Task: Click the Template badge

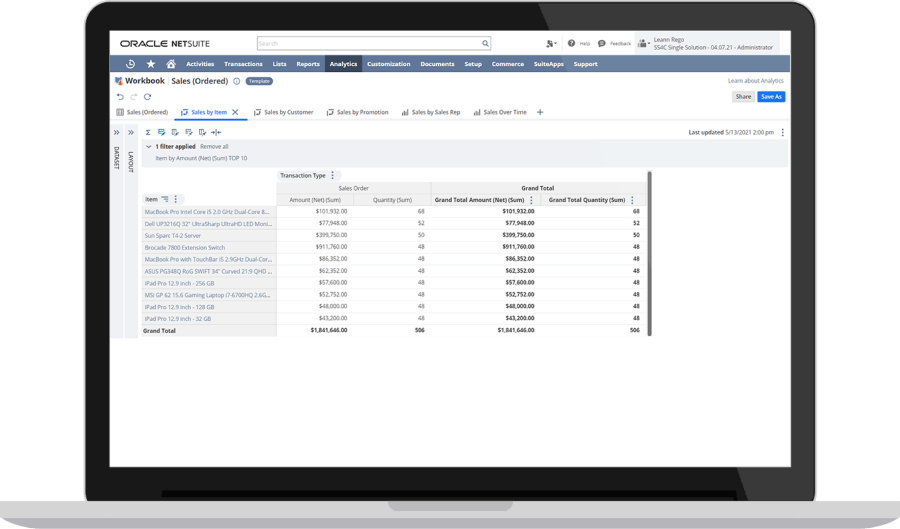Action: tap(259, 81)
